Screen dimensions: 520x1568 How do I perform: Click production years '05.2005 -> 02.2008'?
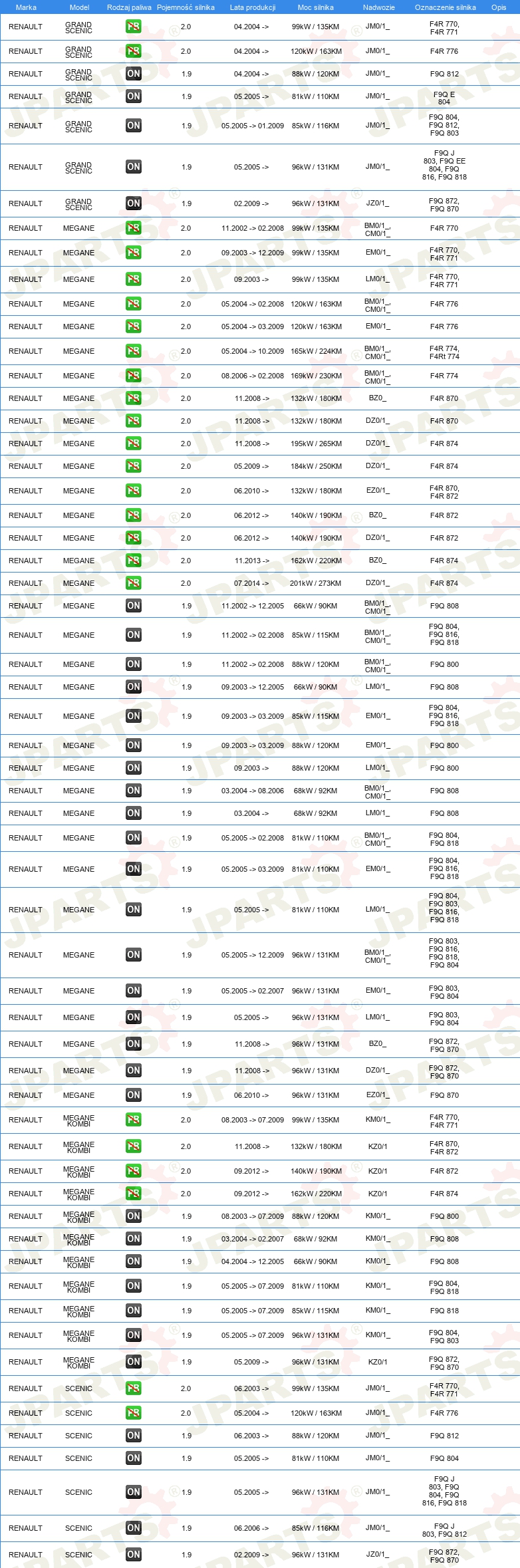click(x=253, y=838)
